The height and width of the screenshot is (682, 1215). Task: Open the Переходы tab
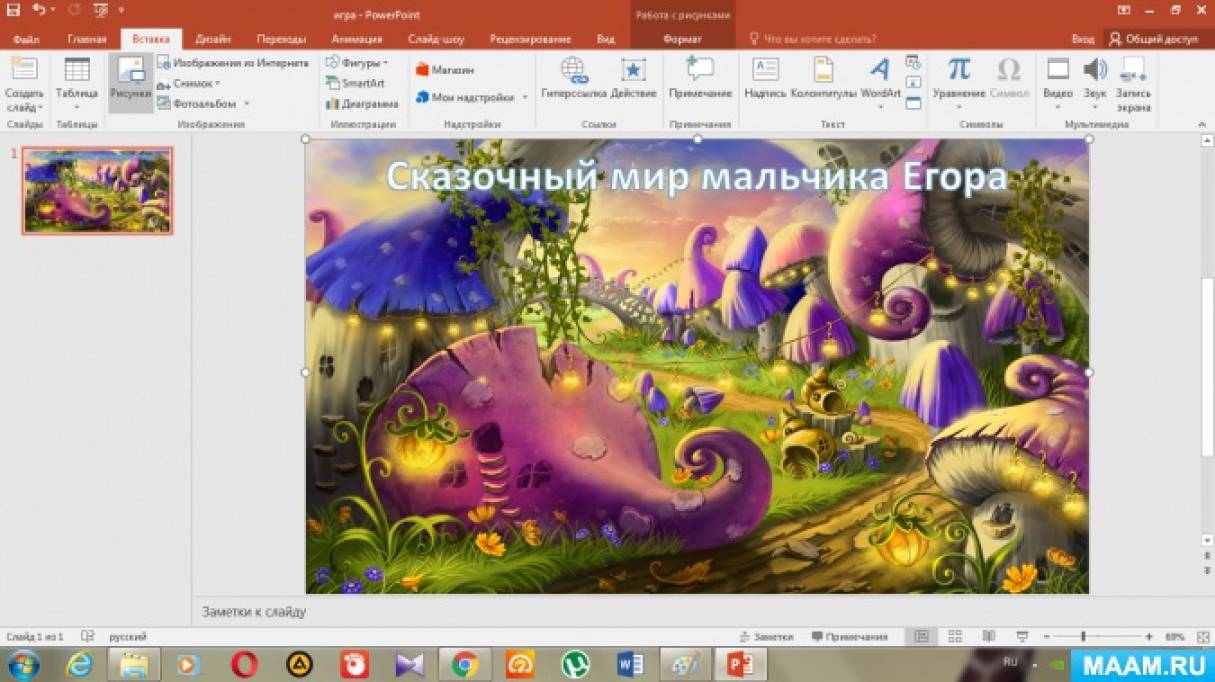pyautogui.click(x=281, y=39)
